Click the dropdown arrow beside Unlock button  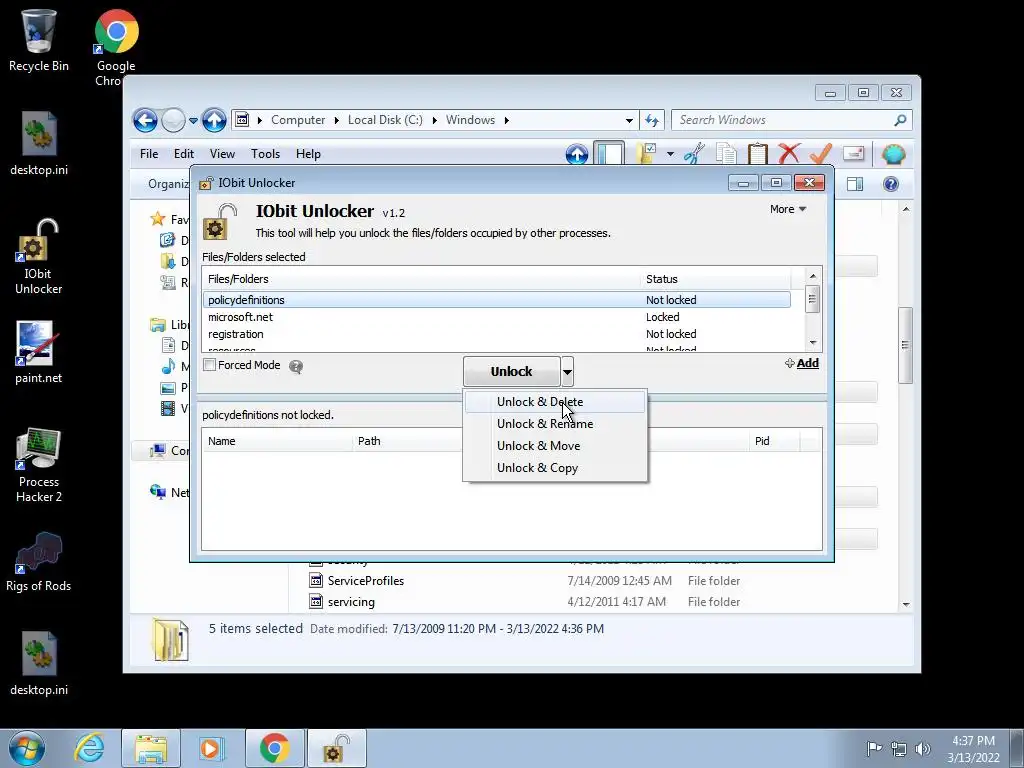tap(567, 372)
